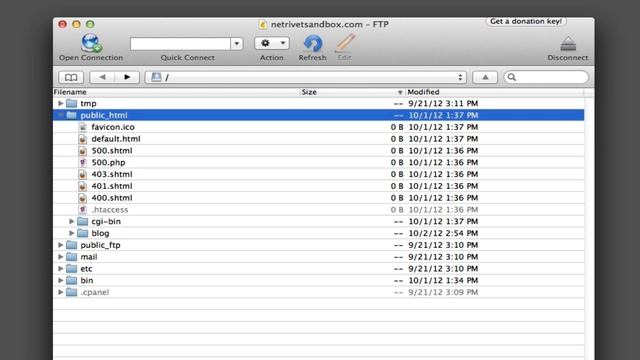Click the bin folder icon
This screenshot has height=360, width=640.
tap(71, 280)
